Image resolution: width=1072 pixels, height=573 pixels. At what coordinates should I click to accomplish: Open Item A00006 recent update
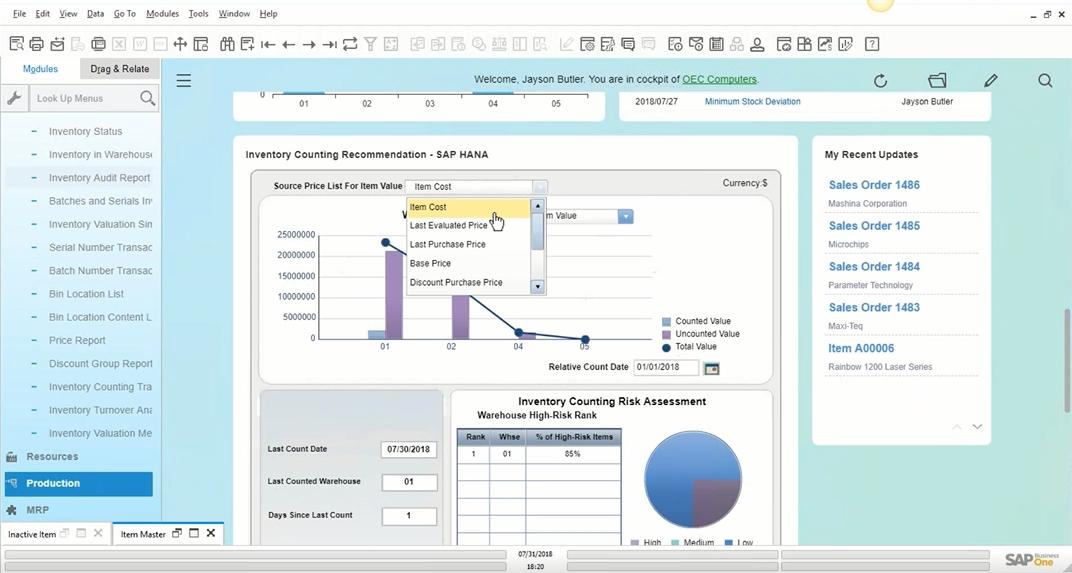pyautogui.click(x=861, y=348)
